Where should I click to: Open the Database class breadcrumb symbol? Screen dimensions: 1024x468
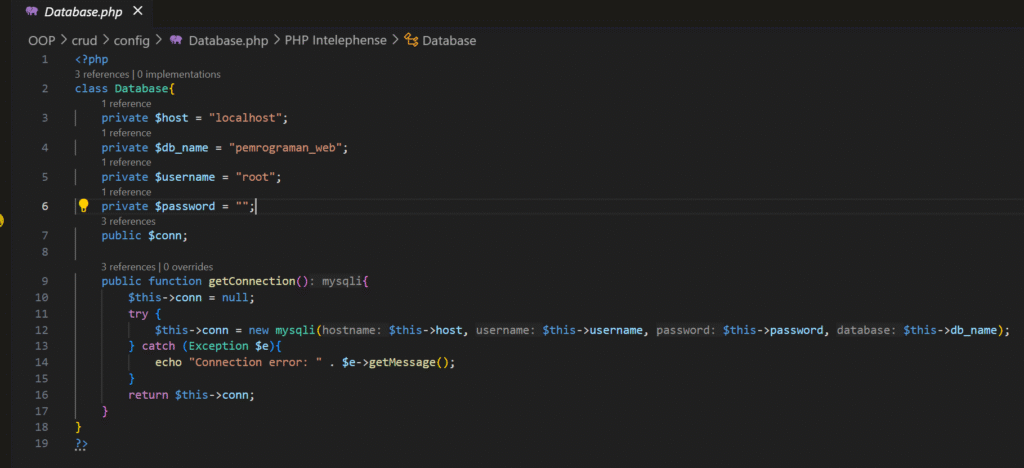coord(449,40)
